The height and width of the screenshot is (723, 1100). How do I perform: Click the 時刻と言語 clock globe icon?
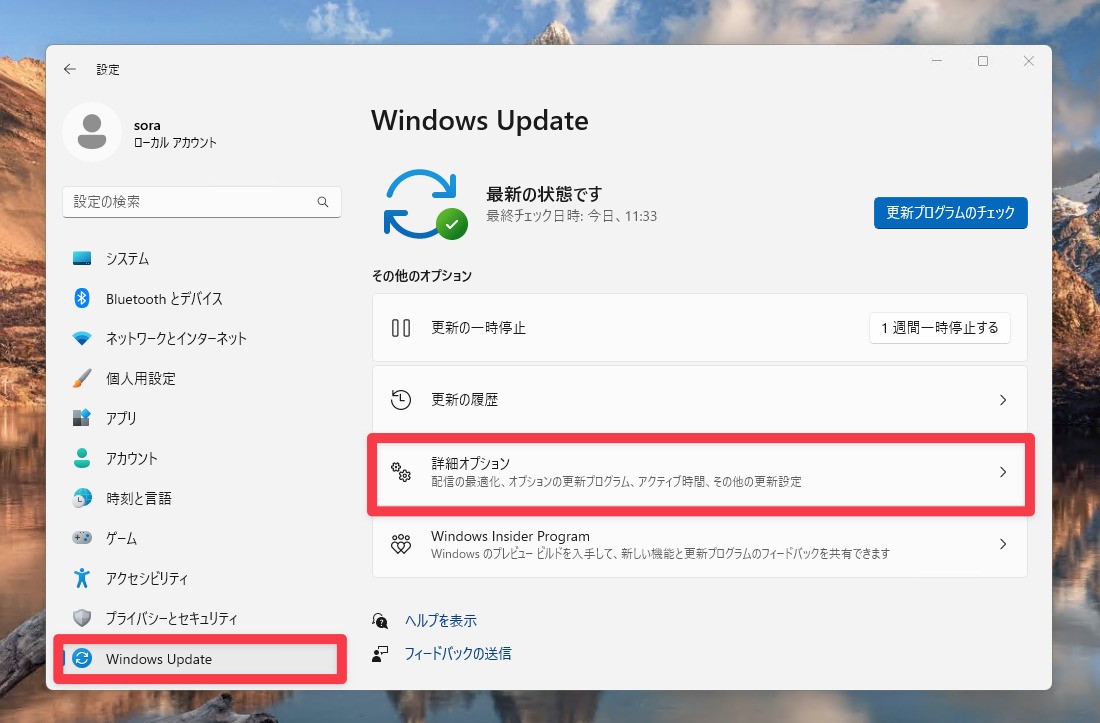click(82, 498)
